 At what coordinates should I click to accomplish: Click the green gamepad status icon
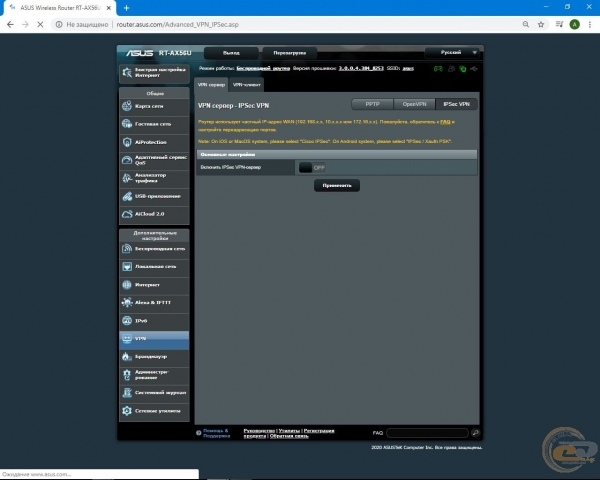(438, 69)
